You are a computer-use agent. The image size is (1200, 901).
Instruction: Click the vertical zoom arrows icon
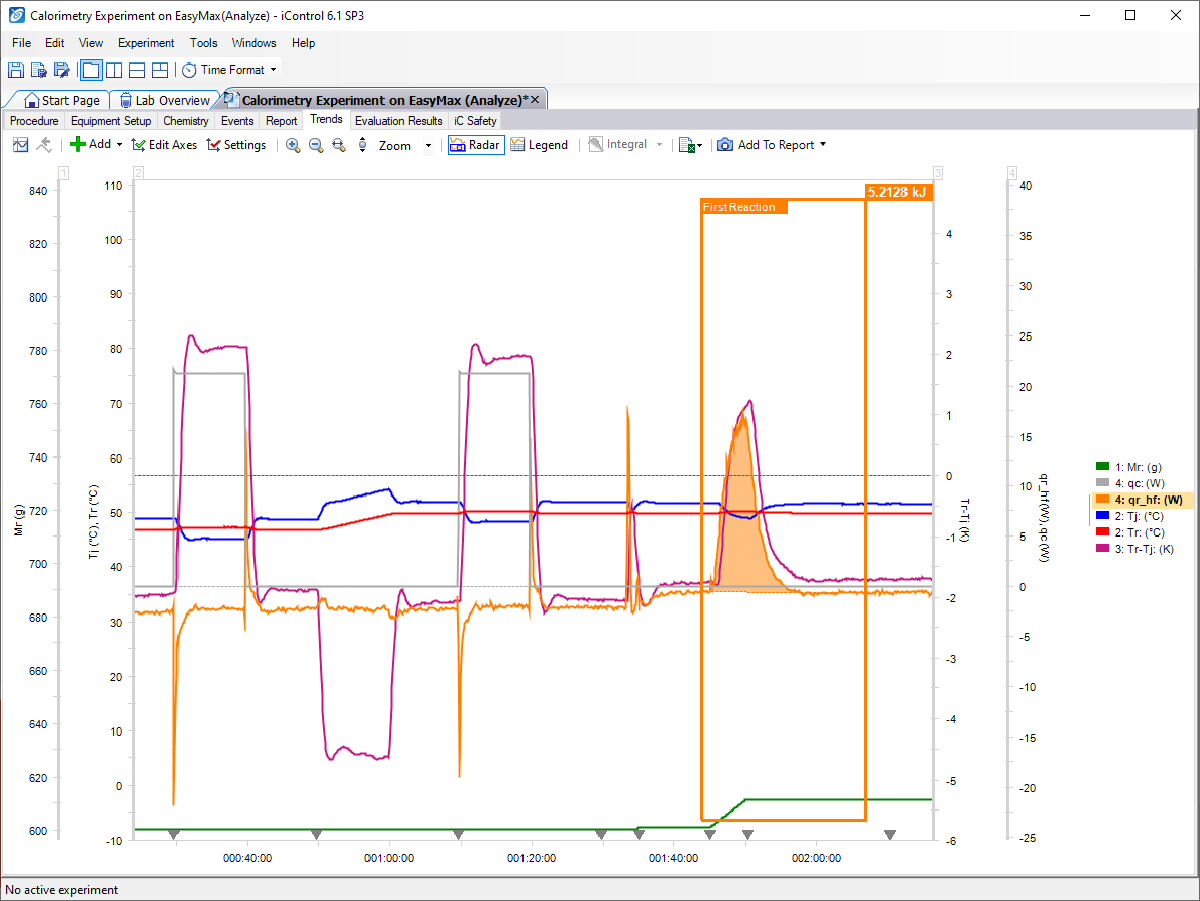[x=362, y=145]
